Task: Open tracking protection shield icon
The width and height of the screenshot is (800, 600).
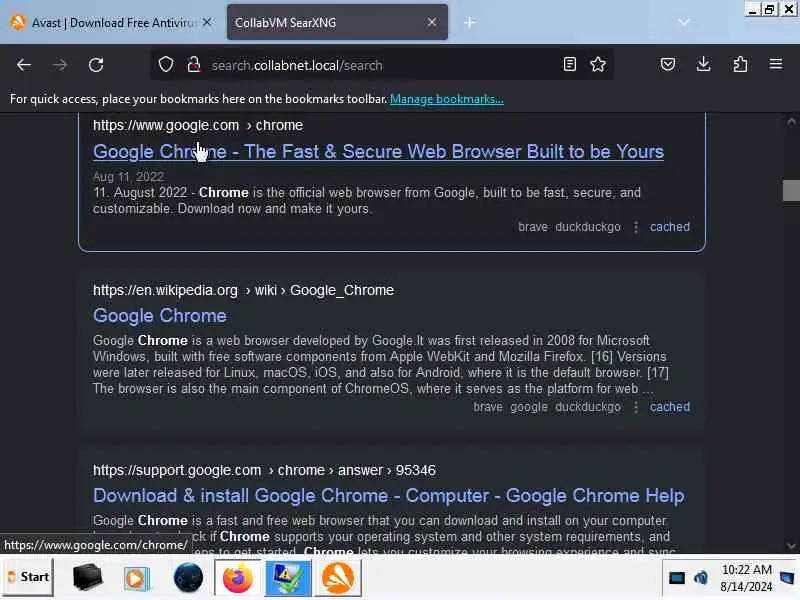Action: [x=166, y=65]
